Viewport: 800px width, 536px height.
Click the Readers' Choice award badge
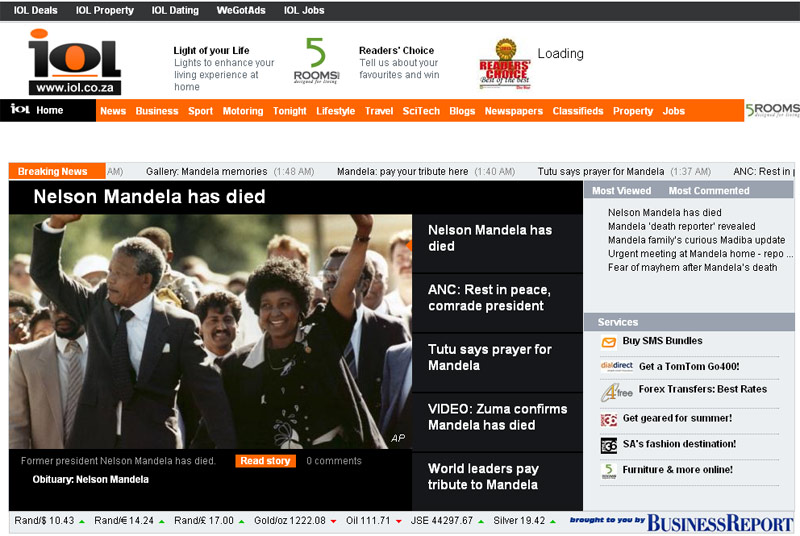point(504,65)
